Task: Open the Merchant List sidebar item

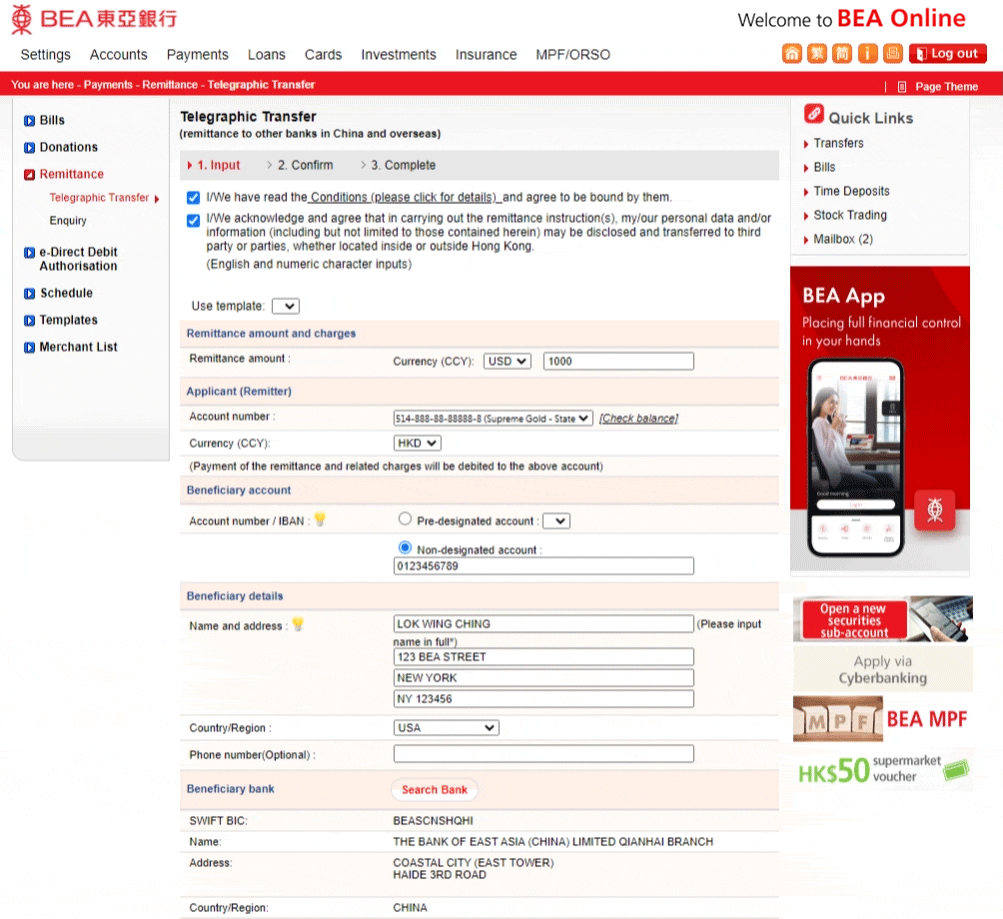Action: [78, 347]
